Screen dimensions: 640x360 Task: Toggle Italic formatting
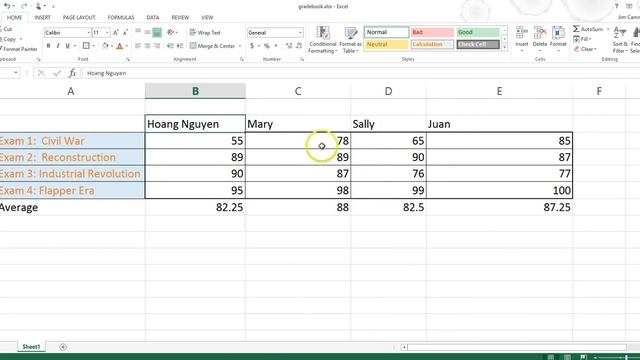point(58,46)
